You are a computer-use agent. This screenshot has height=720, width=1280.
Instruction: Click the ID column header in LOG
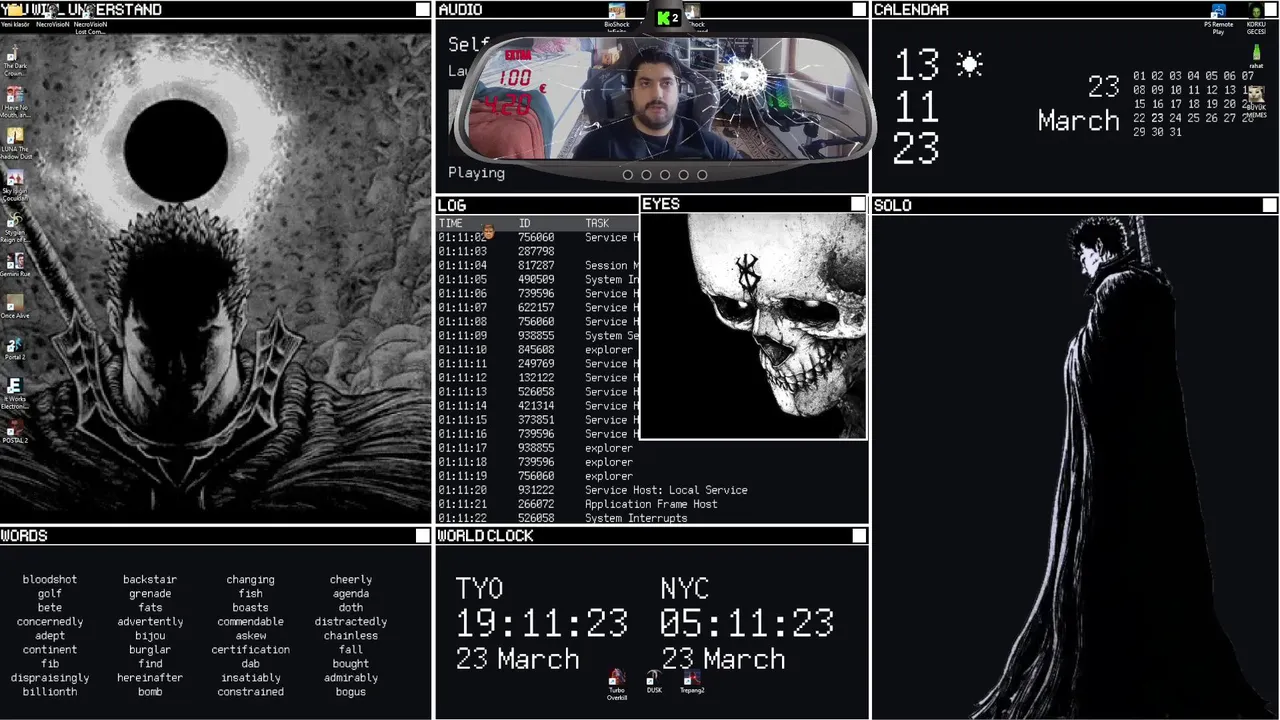[524, 224]
